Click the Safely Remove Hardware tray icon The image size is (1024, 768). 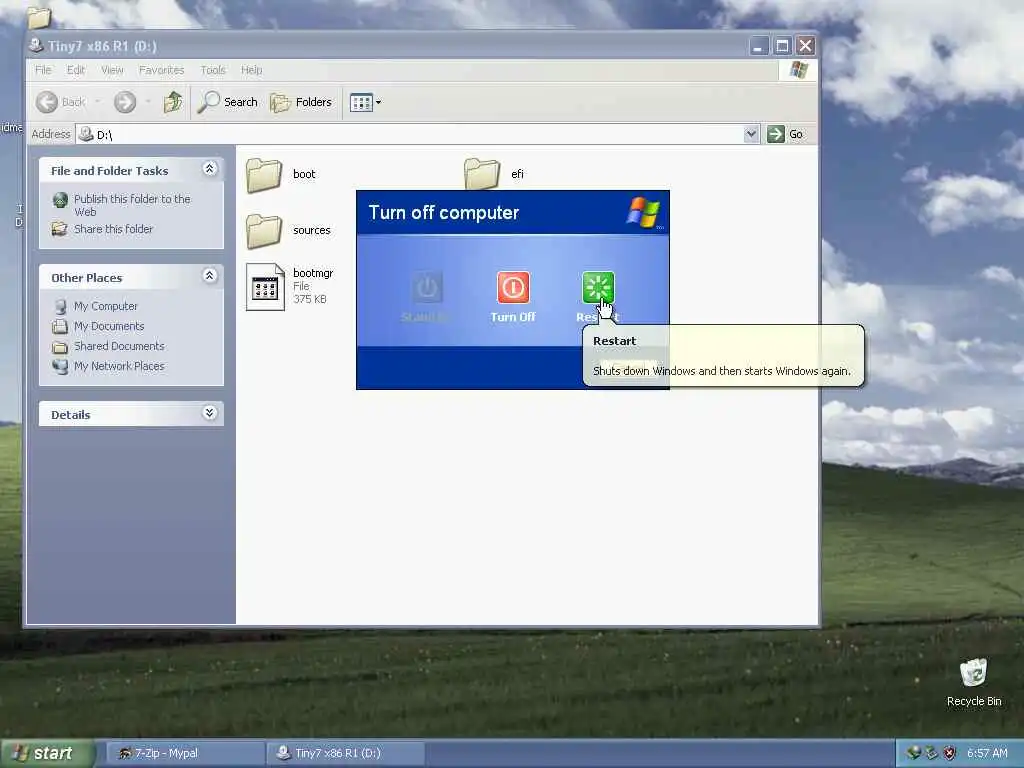tap(932, 753)
